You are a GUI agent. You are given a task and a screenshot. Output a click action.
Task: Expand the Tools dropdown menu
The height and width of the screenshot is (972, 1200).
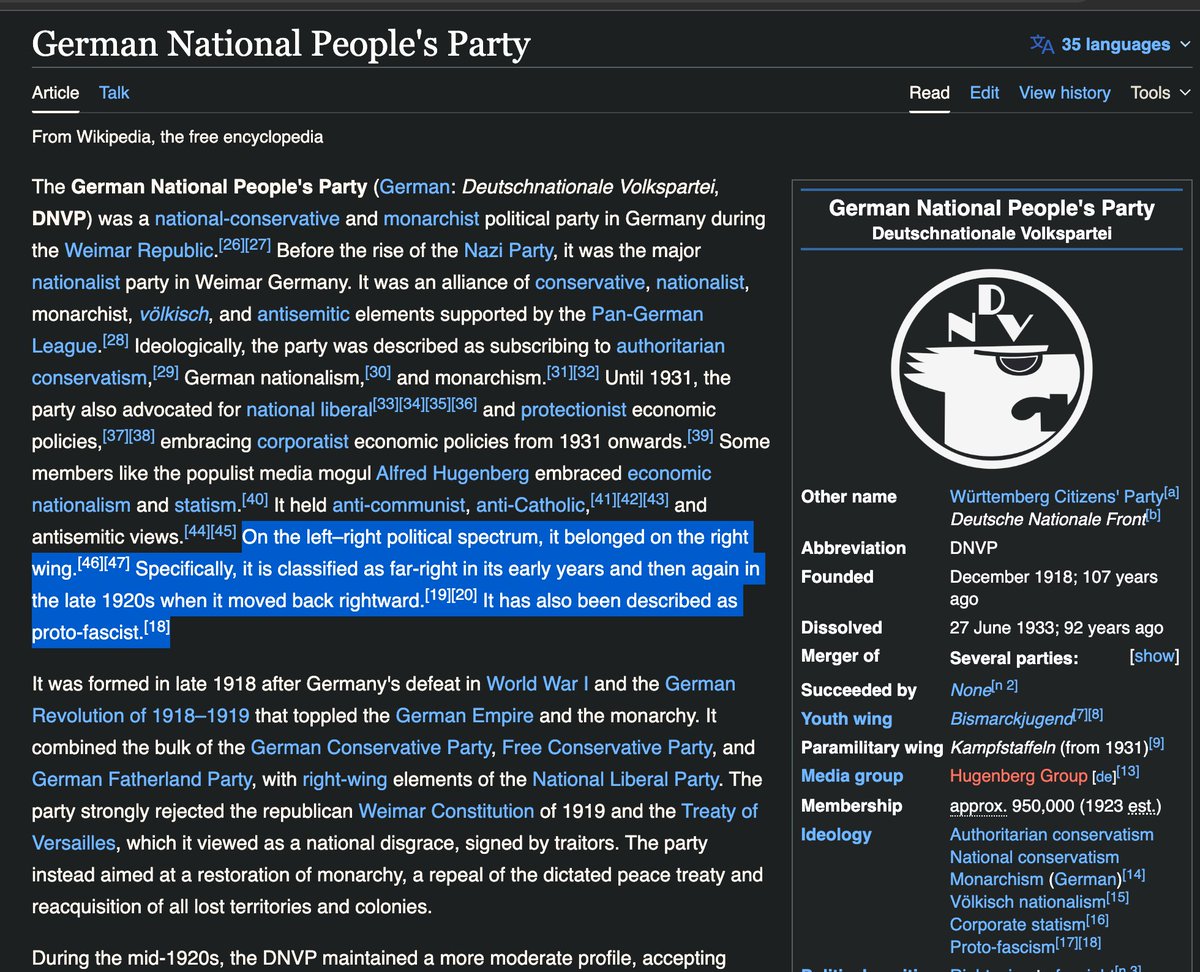(1160, 92)
